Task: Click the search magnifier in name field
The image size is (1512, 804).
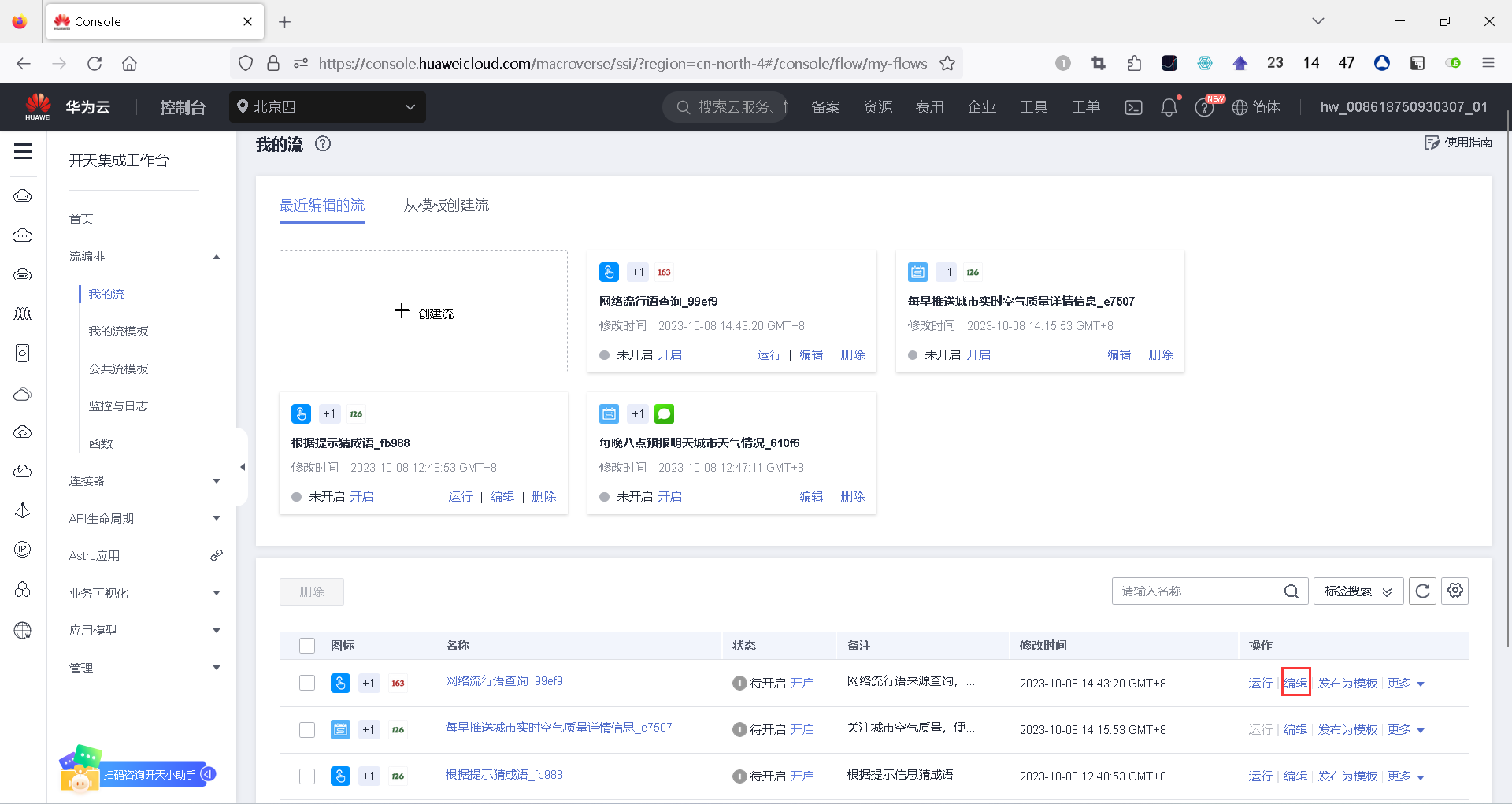Action: [x=1291, y=591]
